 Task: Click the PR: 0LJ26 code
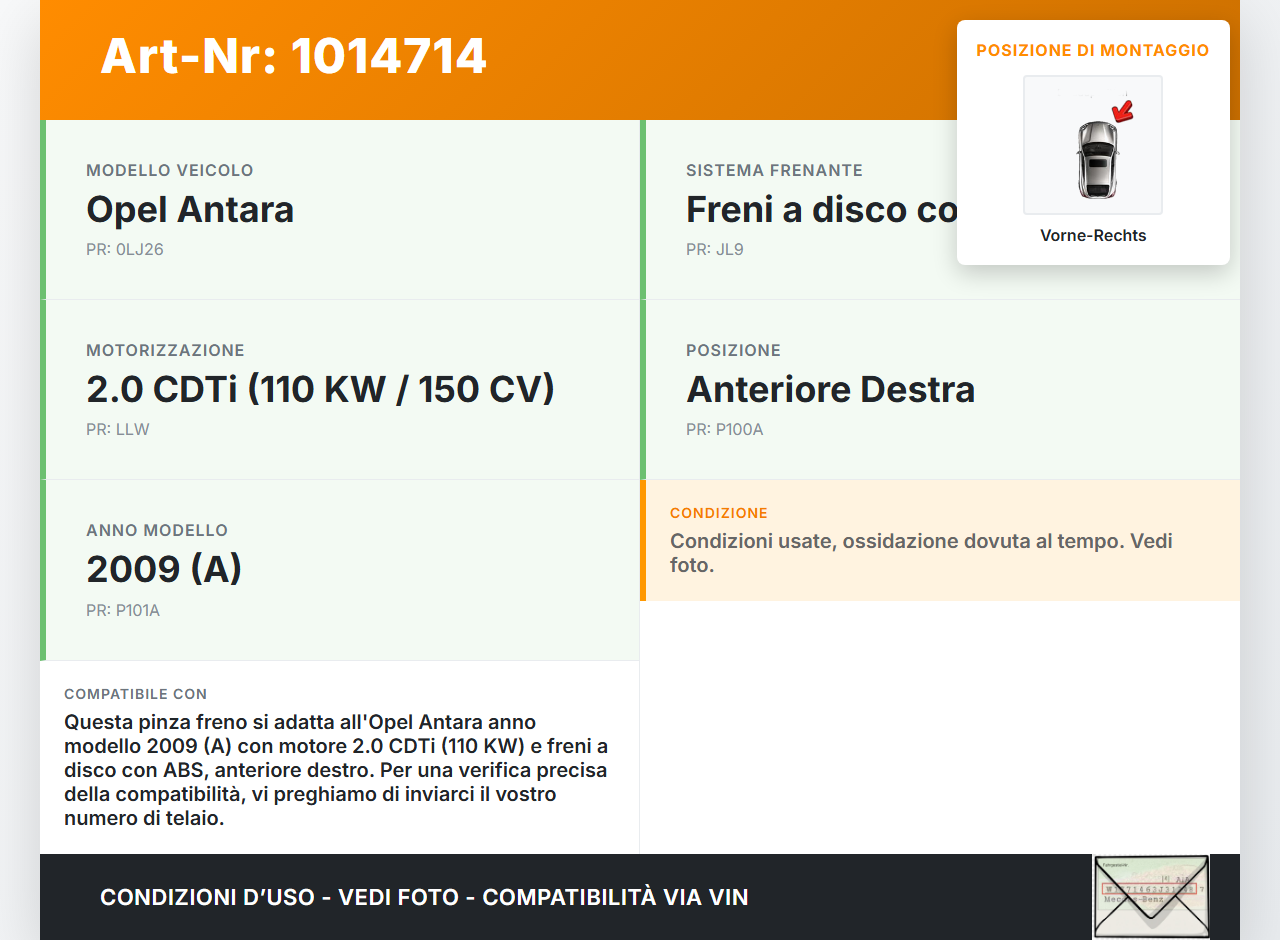[x=124, y=250]
